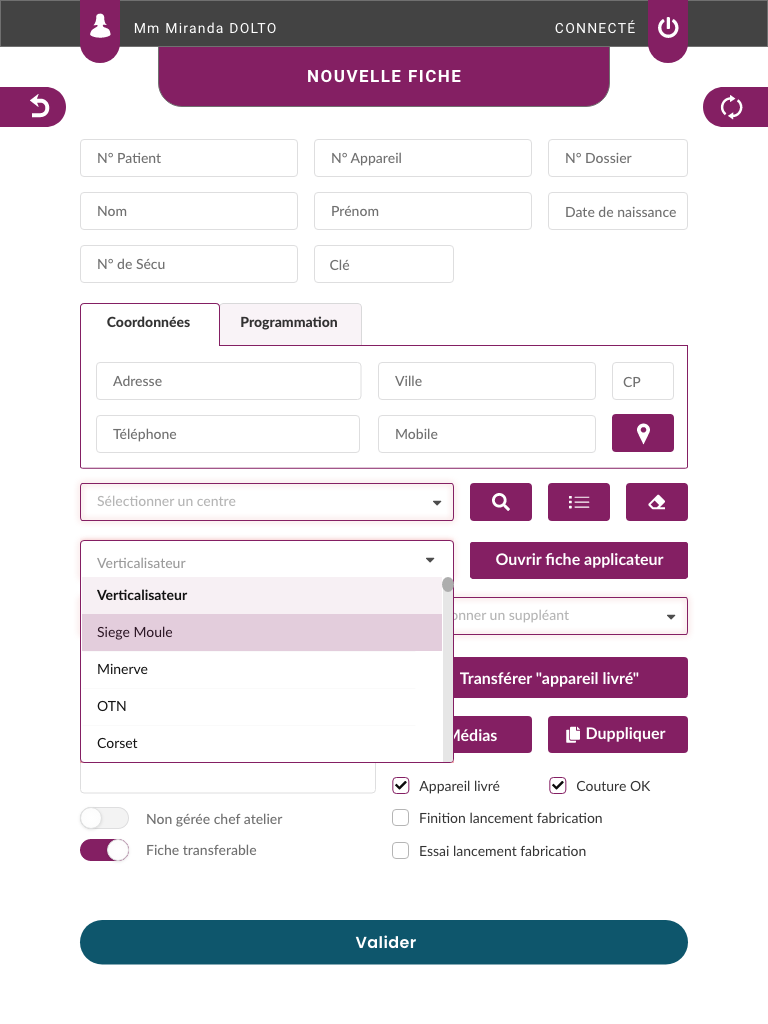This screenshot has width=768, height=1024.
Task: Click the dropdown list scrollbar handle
Action: pos(447,584)
